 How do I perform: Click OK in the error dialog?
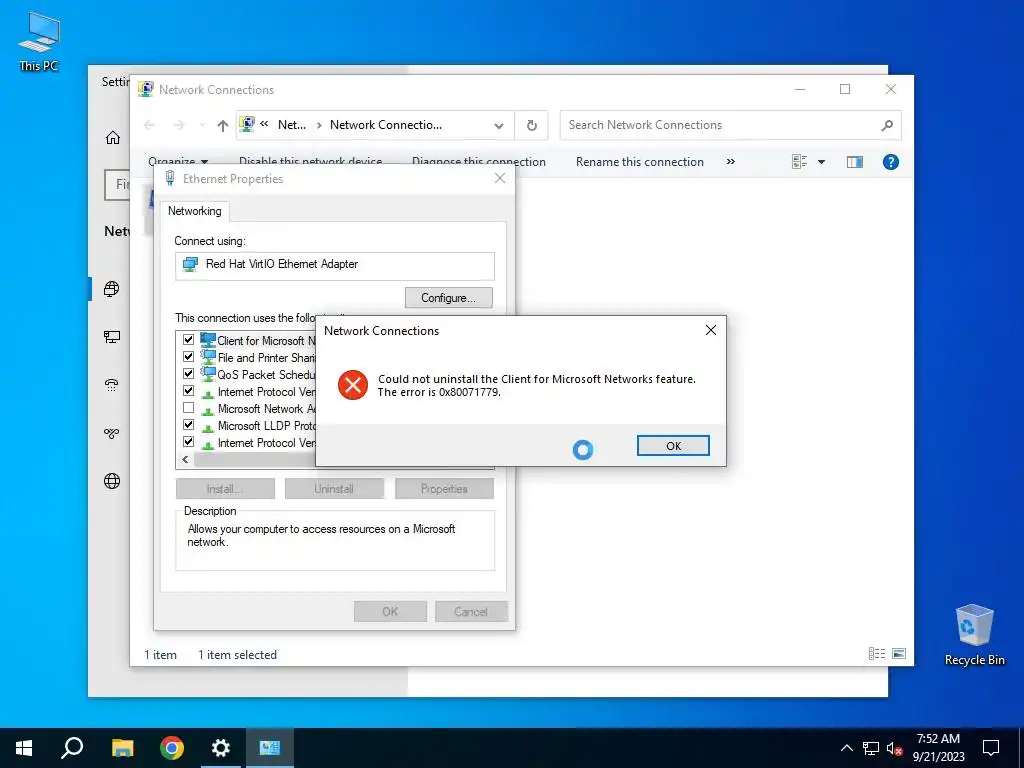point(673,445)
